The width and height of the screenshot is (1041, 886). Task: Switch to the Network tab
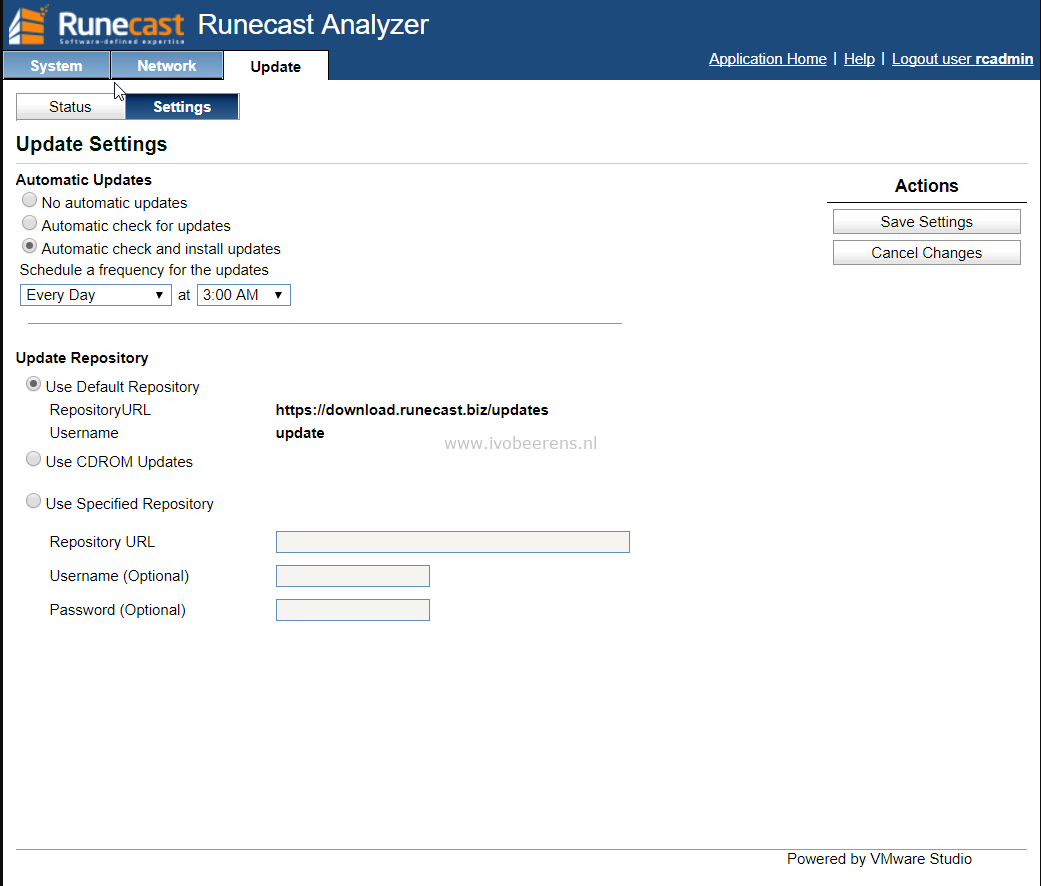167,66
